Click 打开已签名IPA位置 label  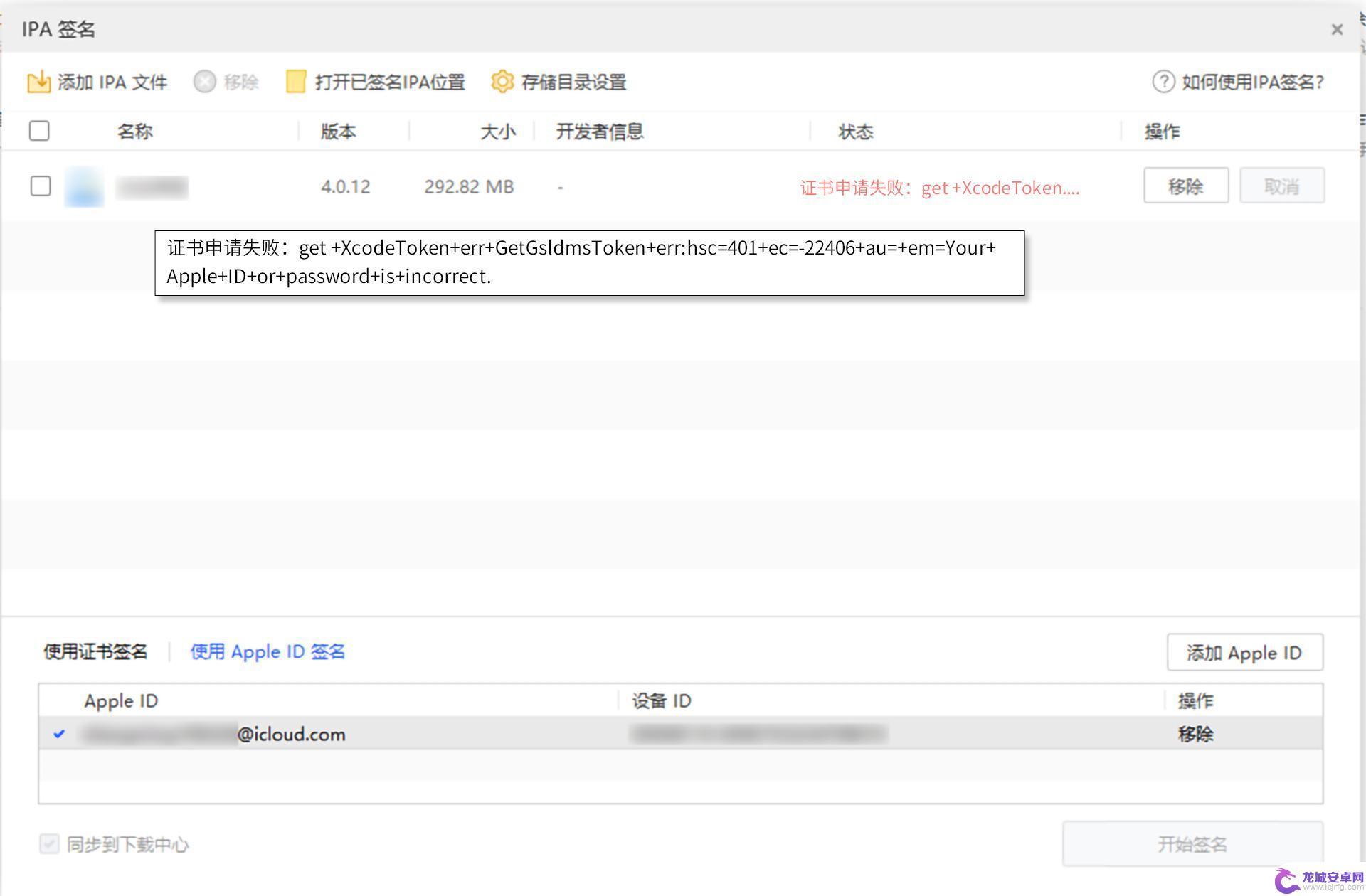(x=390, y=82)
